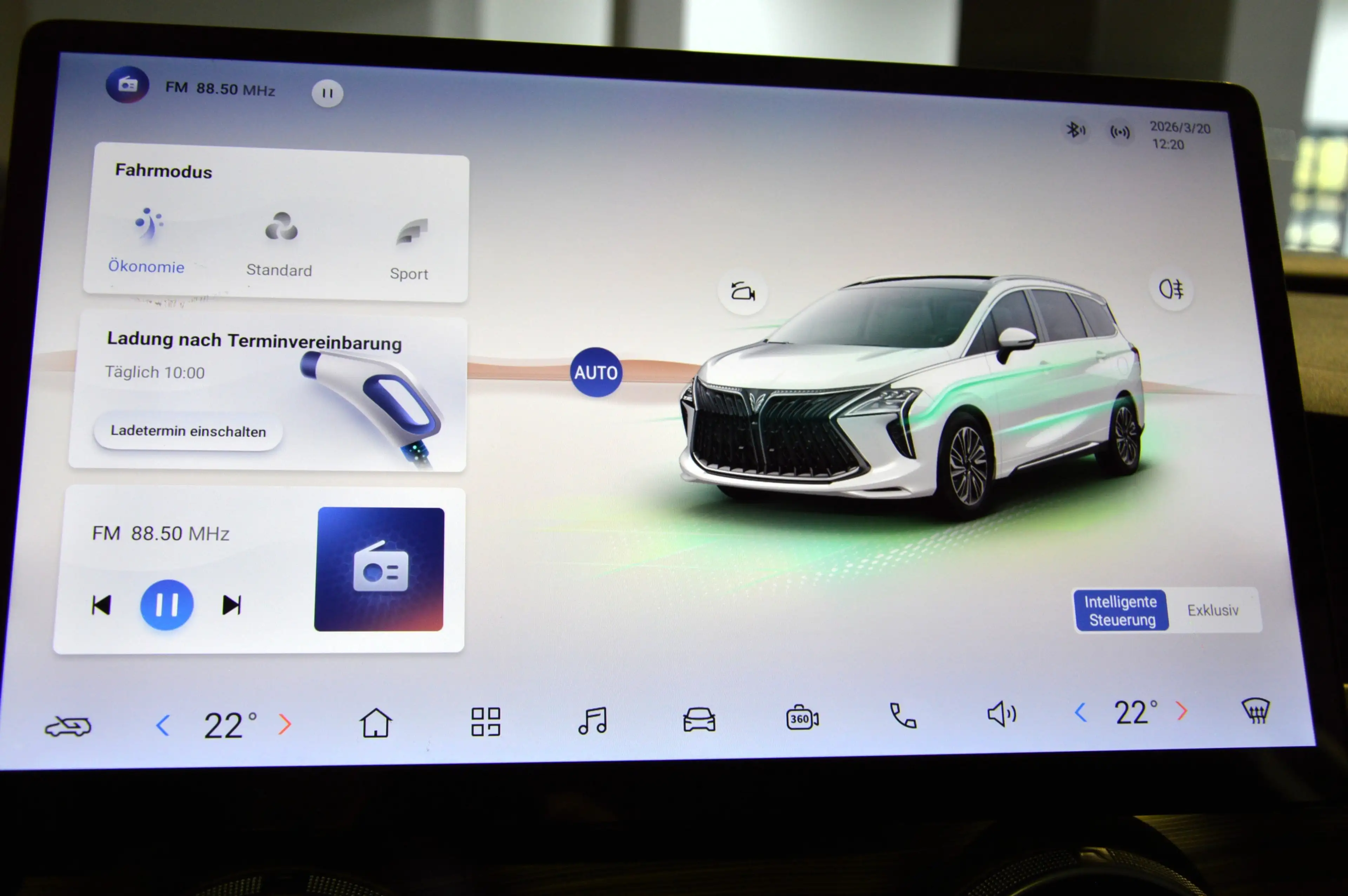Toggle the AUTO climate button
This screenshot has width=1348, height=896.
tap(596, 373)
